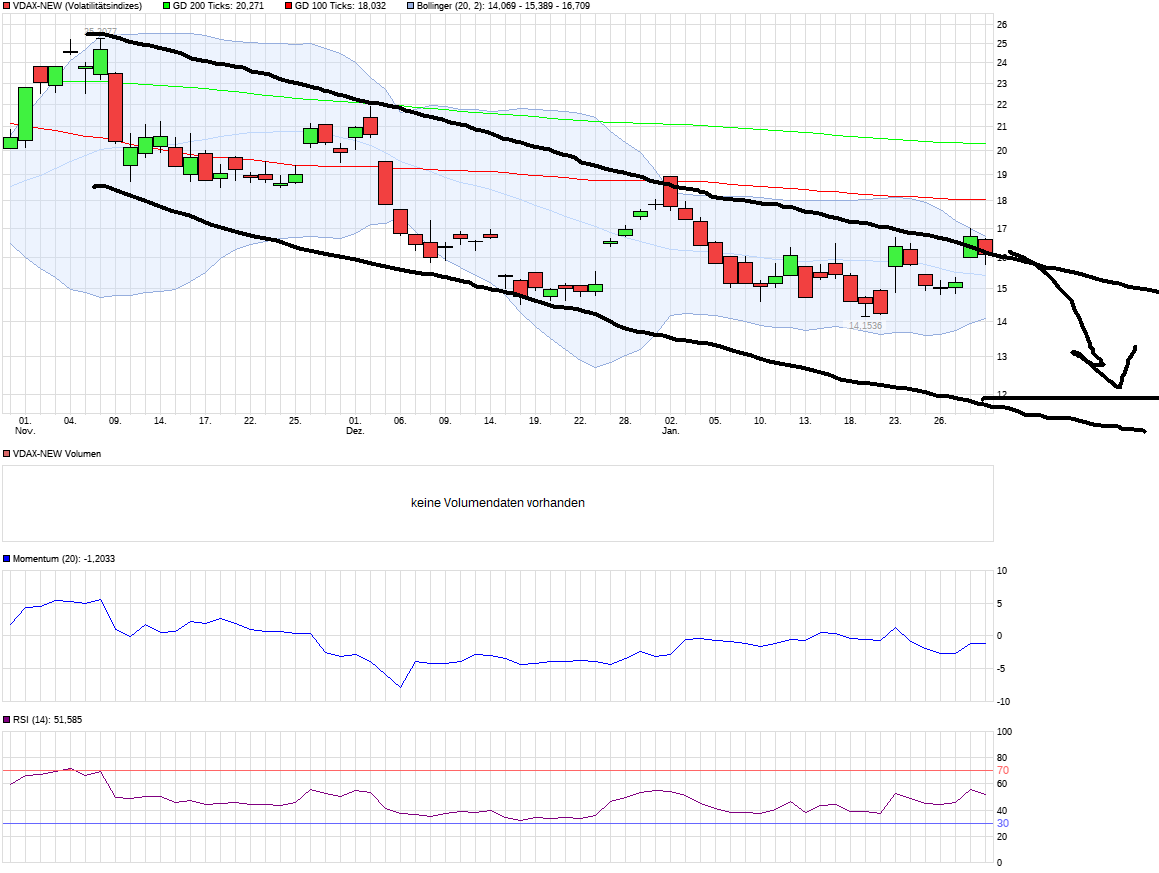The height and width of the screenshot is (873, 1159).
Task: Click the Momentum axis value -10
Action: [x=1004, y=702]
